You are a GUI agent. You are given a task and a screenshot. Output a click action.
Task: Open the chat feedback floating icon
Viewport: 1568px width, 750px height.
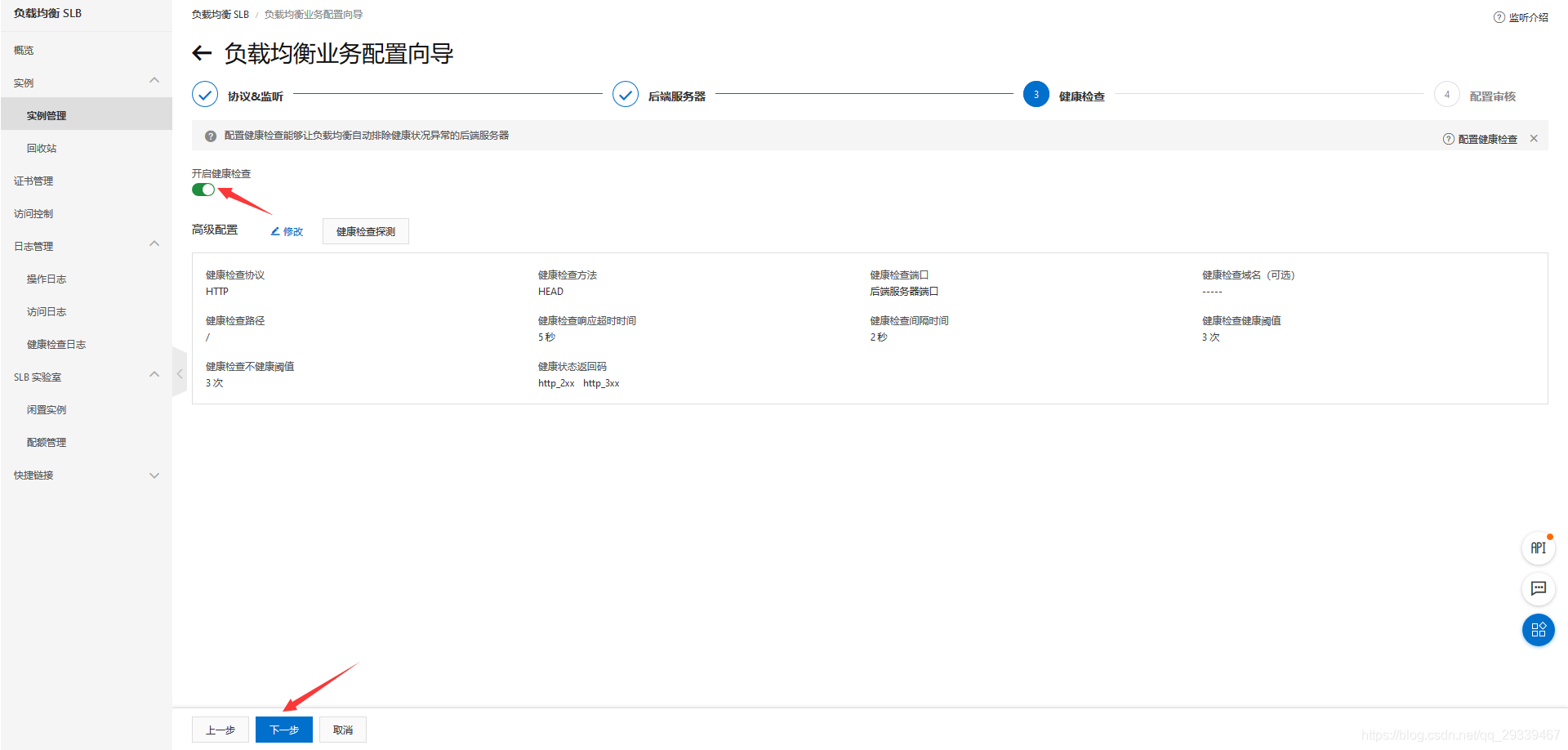tap(1539, 588)
